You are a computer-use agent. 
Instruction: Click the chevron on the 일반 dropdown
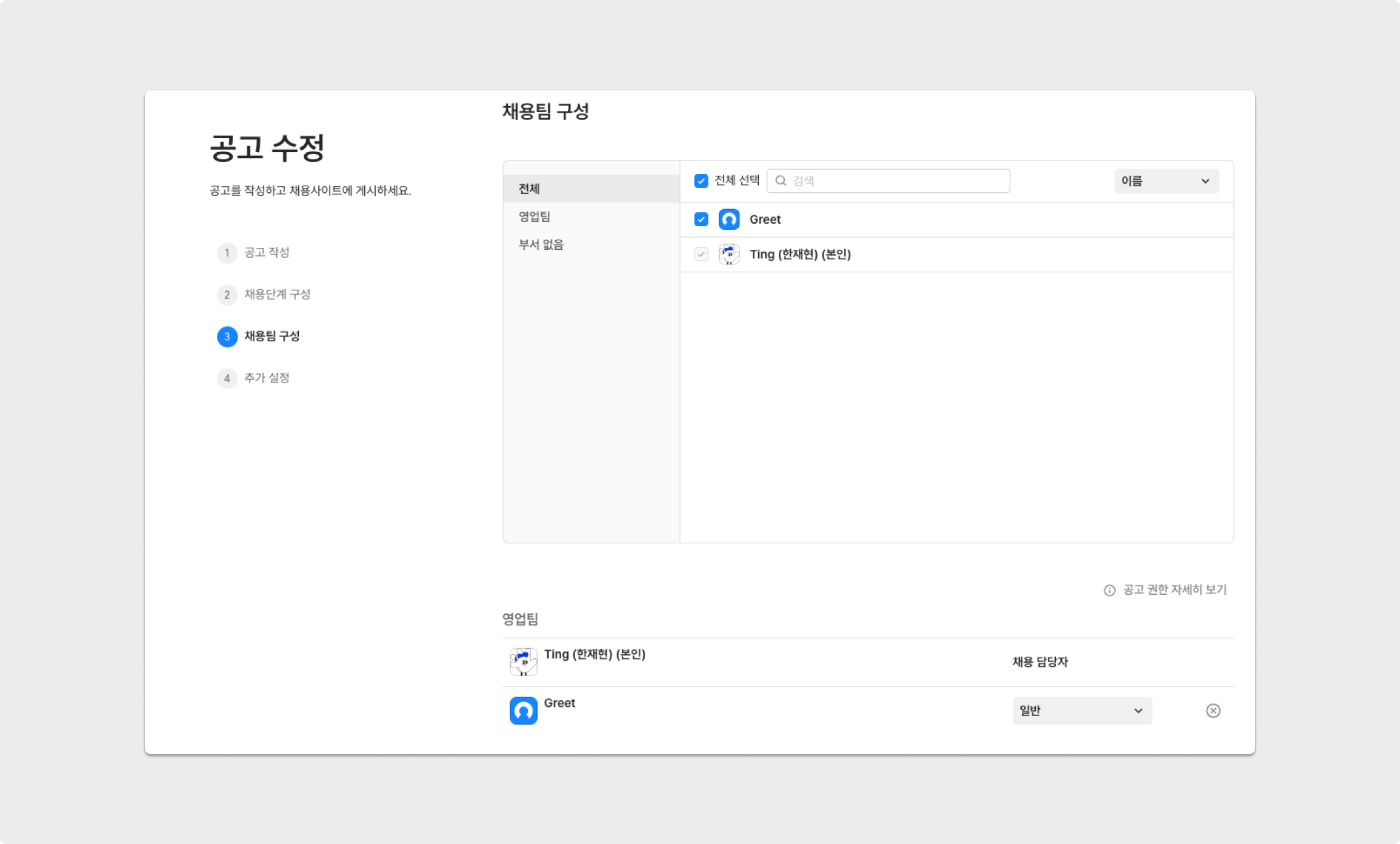[1138, 711]
